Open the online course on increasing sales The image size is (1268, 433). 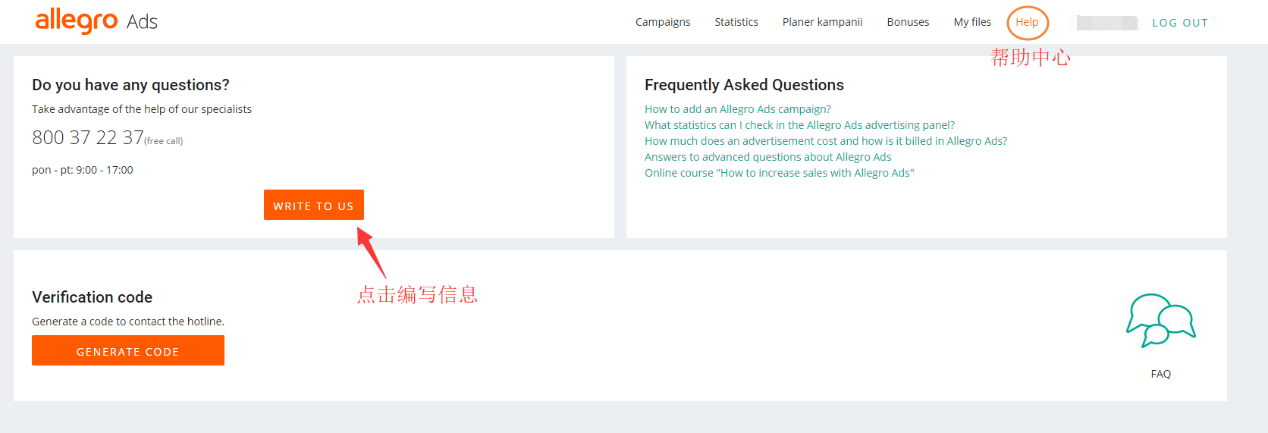point(780,174)
